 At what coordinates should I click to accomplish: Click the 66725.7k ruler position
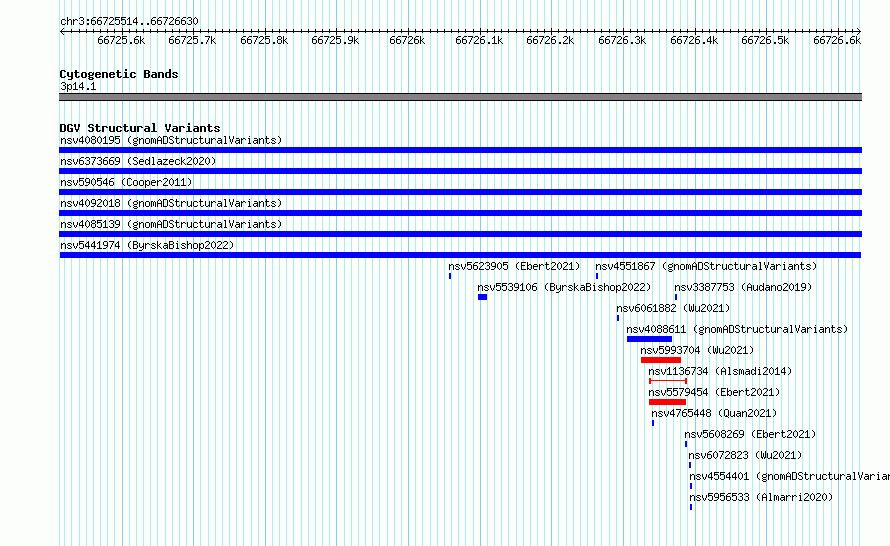coord(192,40)
